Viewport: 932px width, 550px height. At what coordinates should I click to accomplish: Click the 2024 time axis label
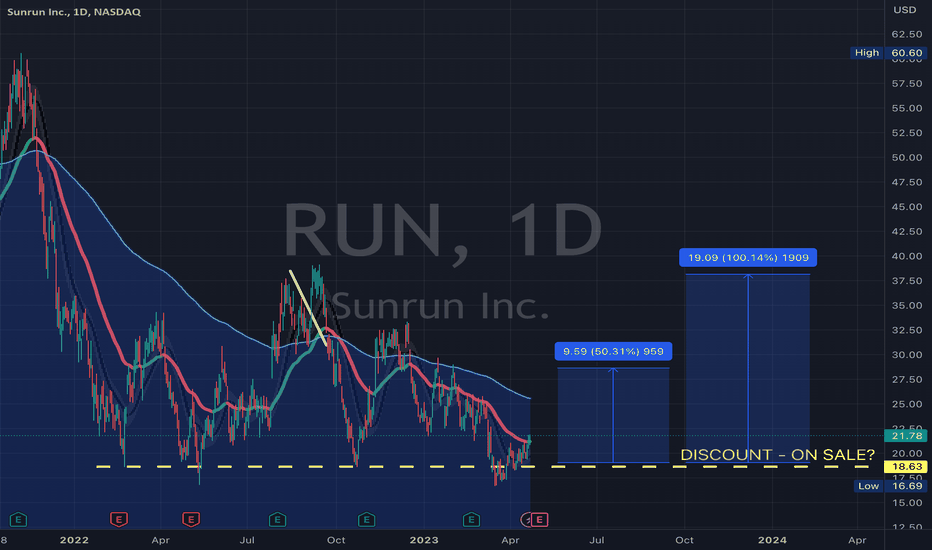click(x=772, y=540)
